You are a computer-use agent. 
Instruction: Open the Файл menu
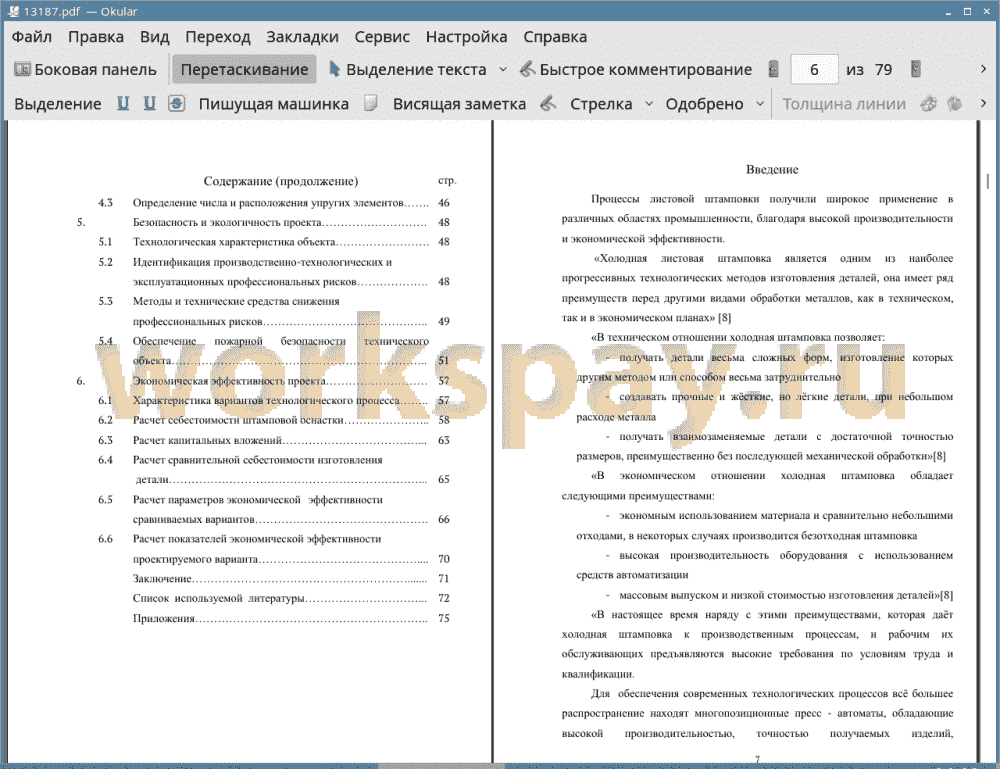[x=32, y=37]
